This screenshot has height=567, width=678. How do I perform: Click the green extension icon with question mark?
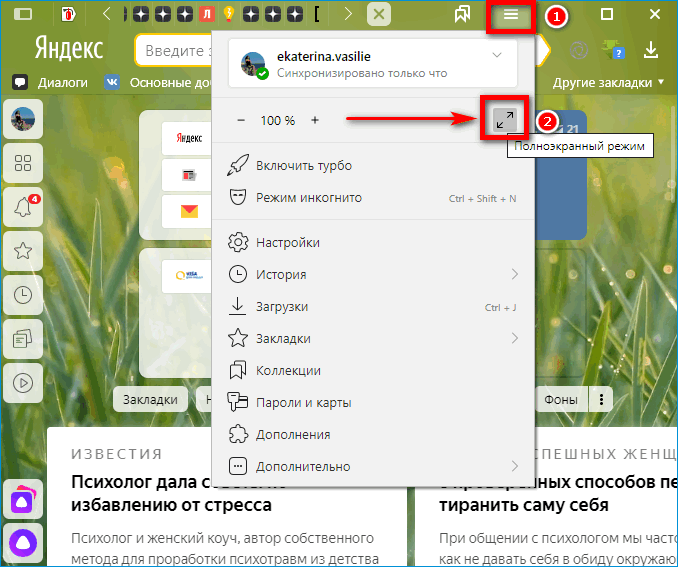click(x=614, y=51)
